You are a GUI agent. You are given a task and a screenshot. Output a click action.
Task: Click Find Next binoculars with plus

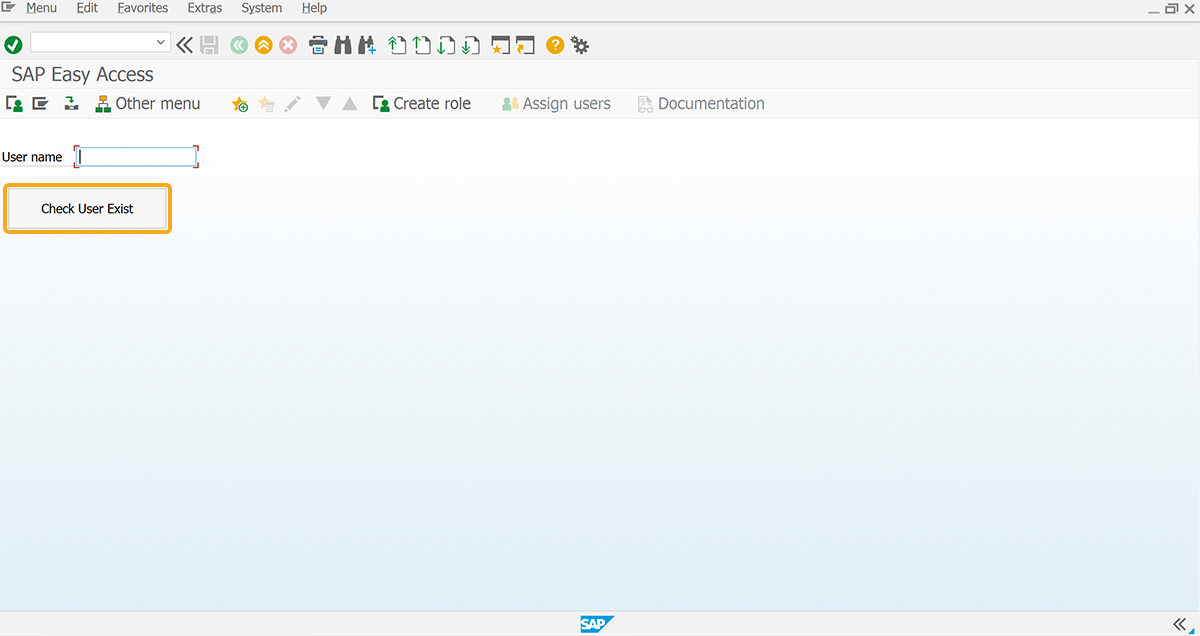(366, 45)
